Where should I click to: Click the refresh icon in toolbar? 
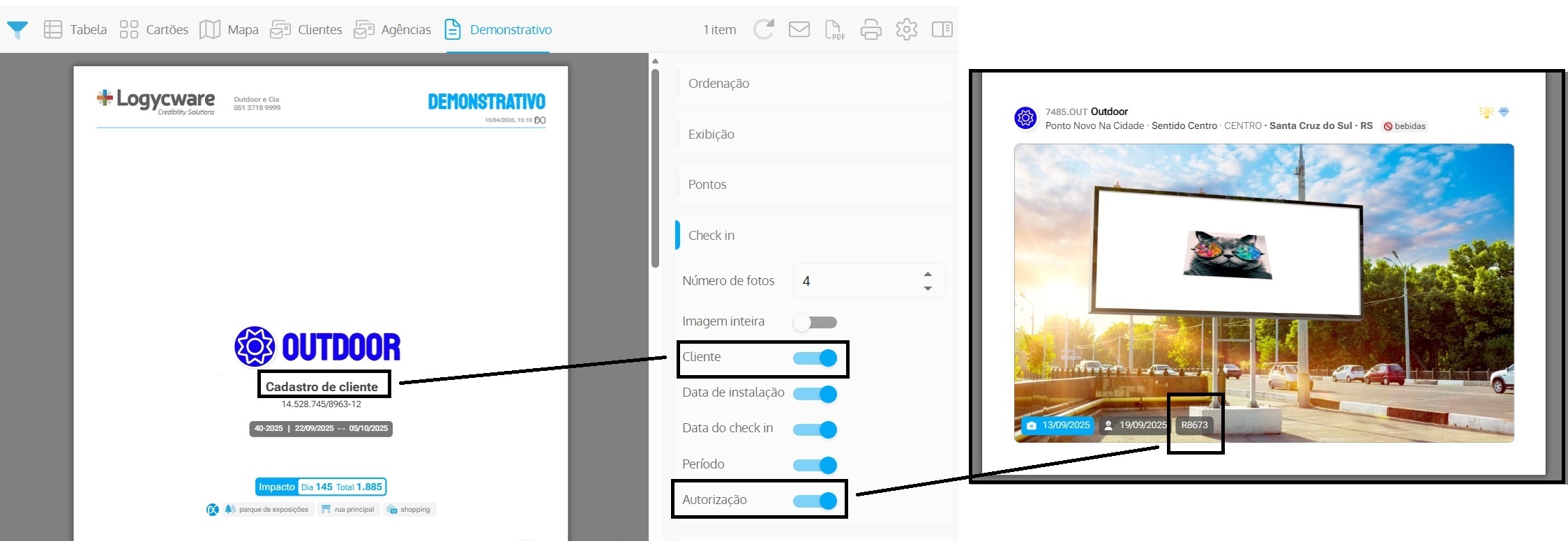pos(764,29)
